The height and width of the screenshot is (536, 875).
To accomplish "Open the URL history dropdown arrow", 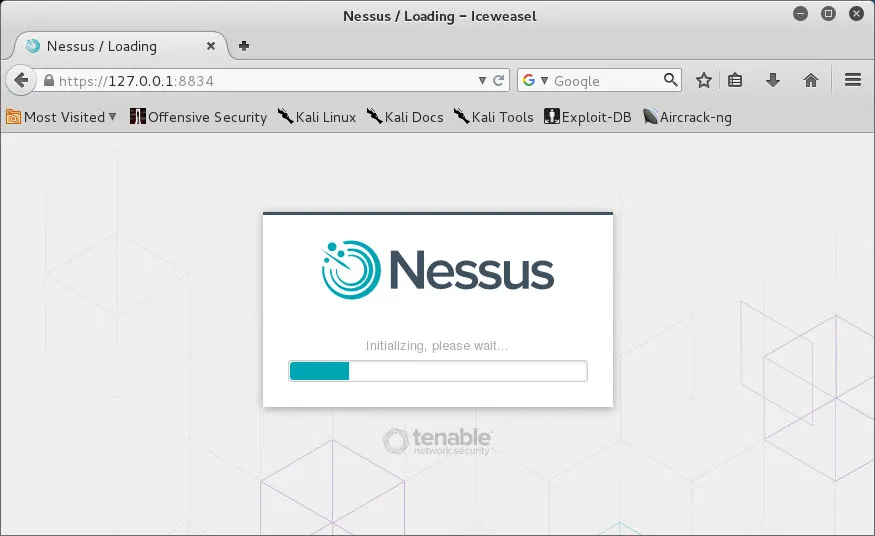I will pos(482,80).
